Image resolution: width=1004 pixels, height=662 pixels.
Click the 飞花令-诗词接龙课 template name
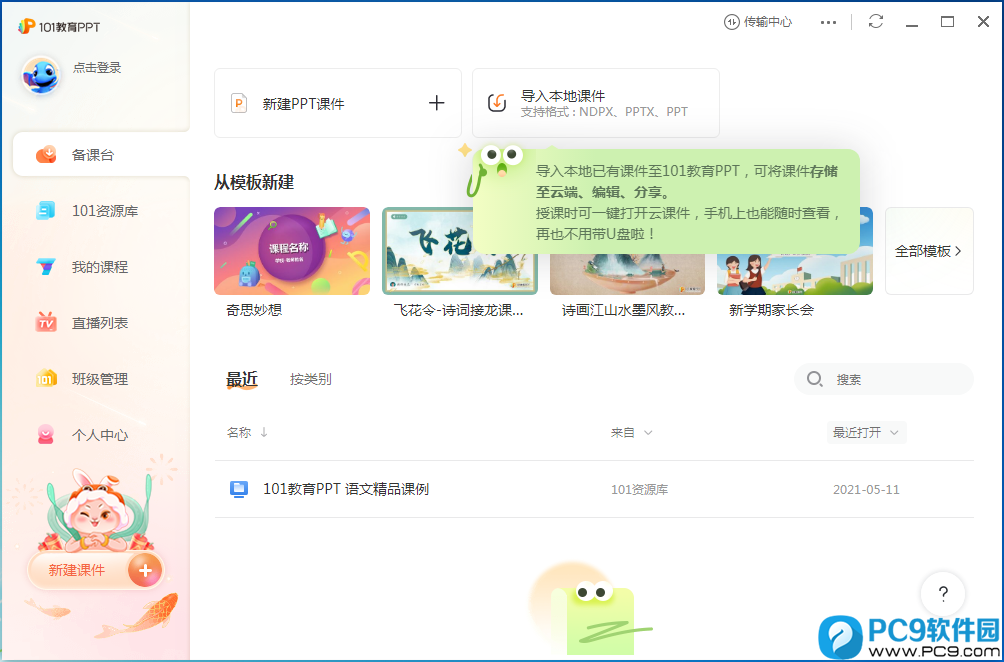458,310
